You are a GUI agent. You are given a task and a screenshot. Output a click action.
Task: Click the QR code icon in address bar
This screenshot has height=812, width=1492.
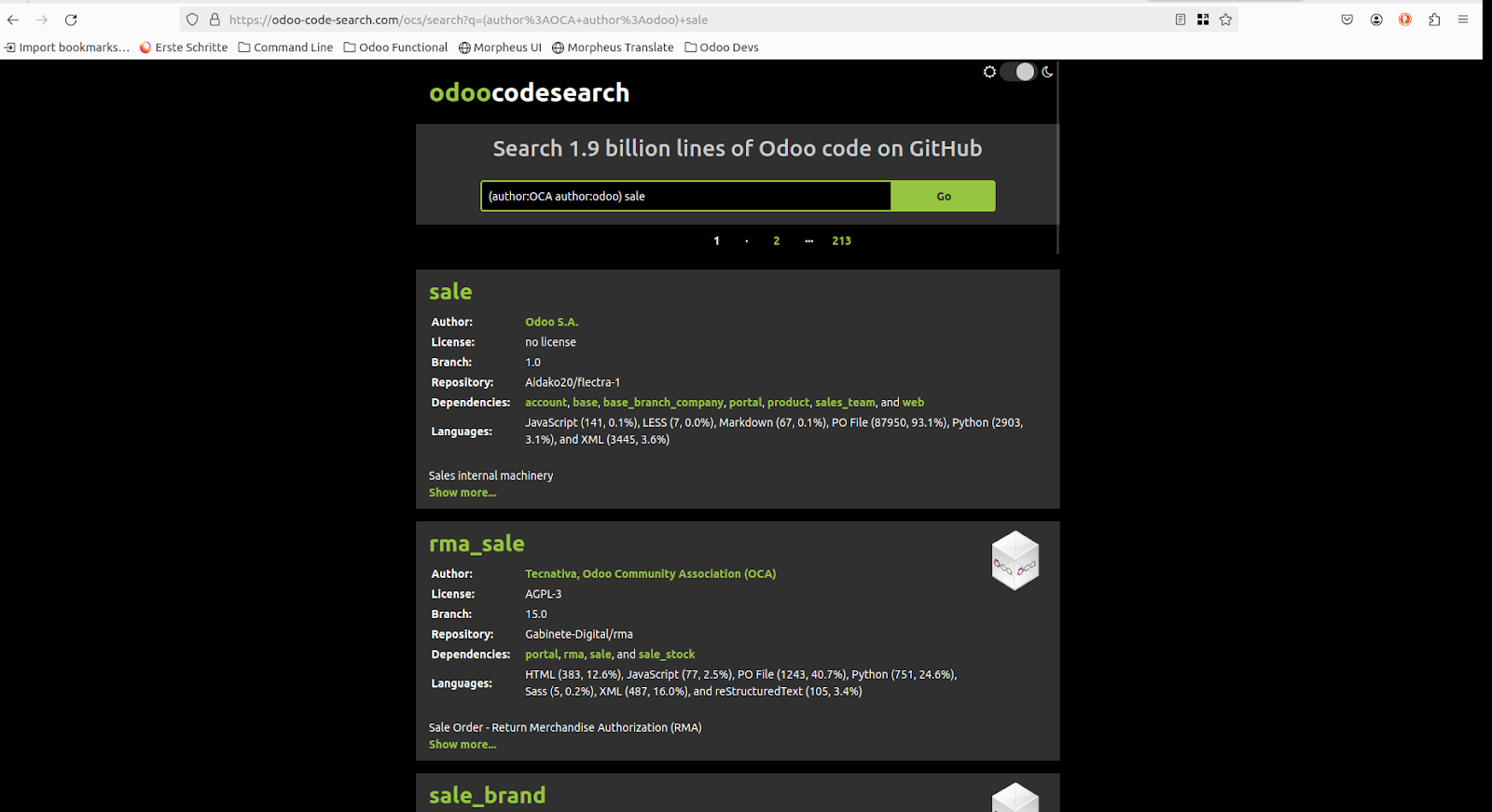point(1203,20)
